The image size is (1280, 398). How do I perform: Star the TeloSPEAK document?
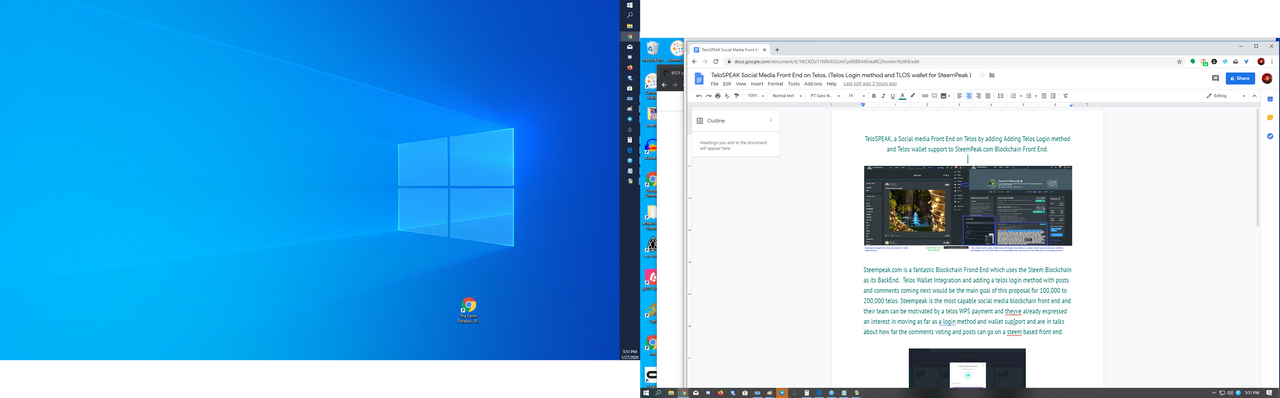point(982,75)
